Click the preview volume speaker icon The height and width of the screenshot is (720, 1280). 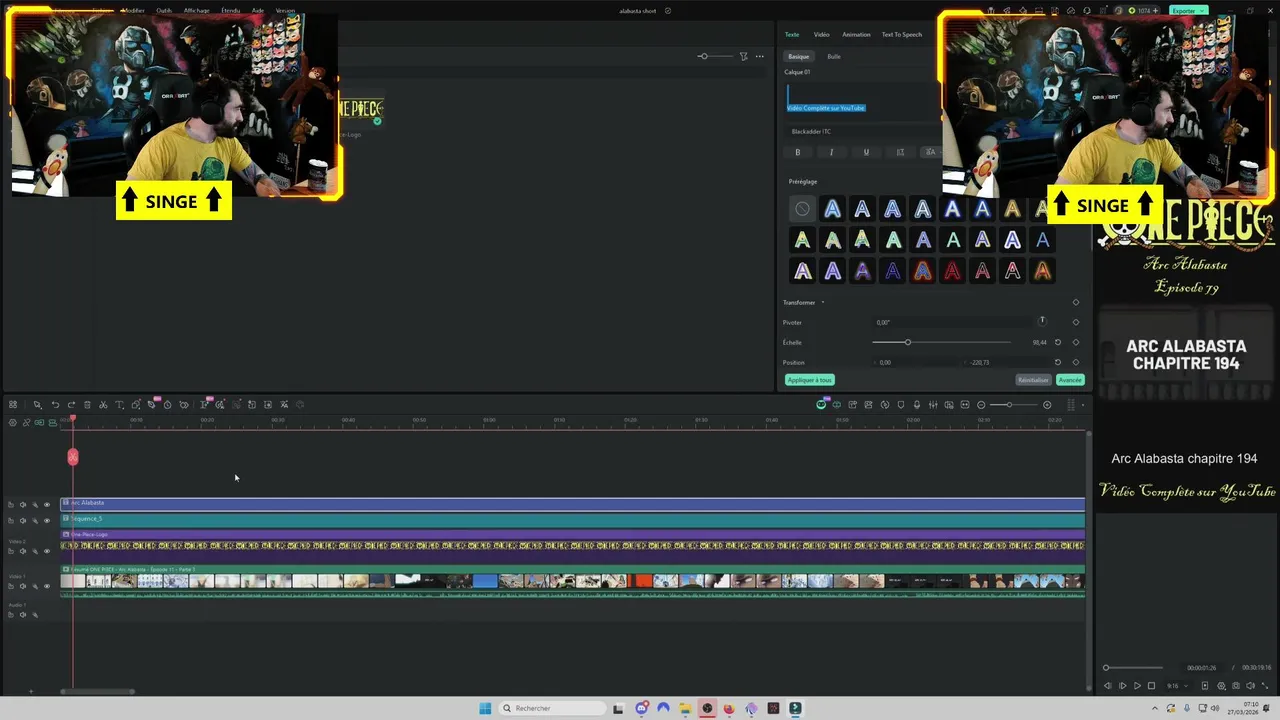pyautogui.click(x=1252, y=686)
